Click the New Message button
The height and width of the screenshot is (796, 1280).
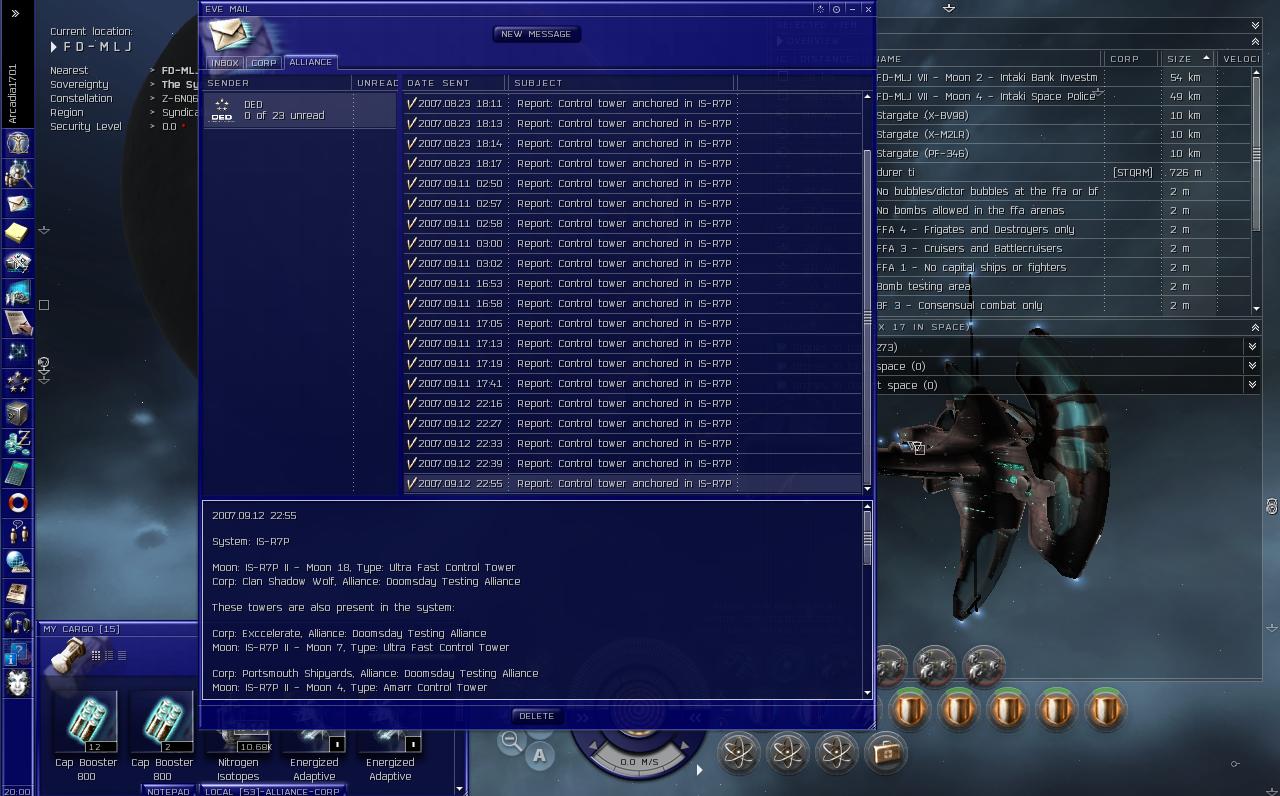pyautogui.click(x=536, y=34)
